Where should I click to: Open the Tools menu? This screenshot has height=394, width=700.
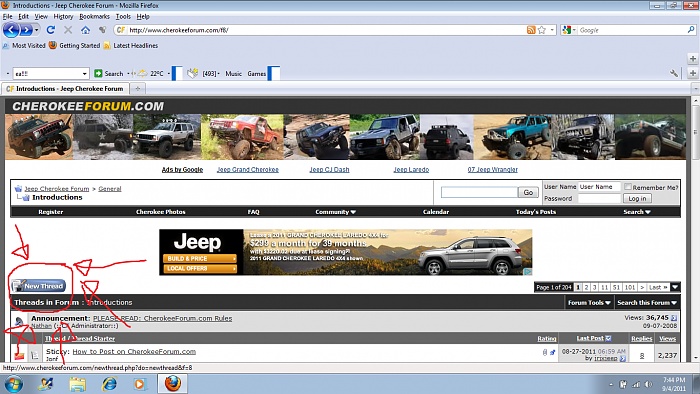123,17
